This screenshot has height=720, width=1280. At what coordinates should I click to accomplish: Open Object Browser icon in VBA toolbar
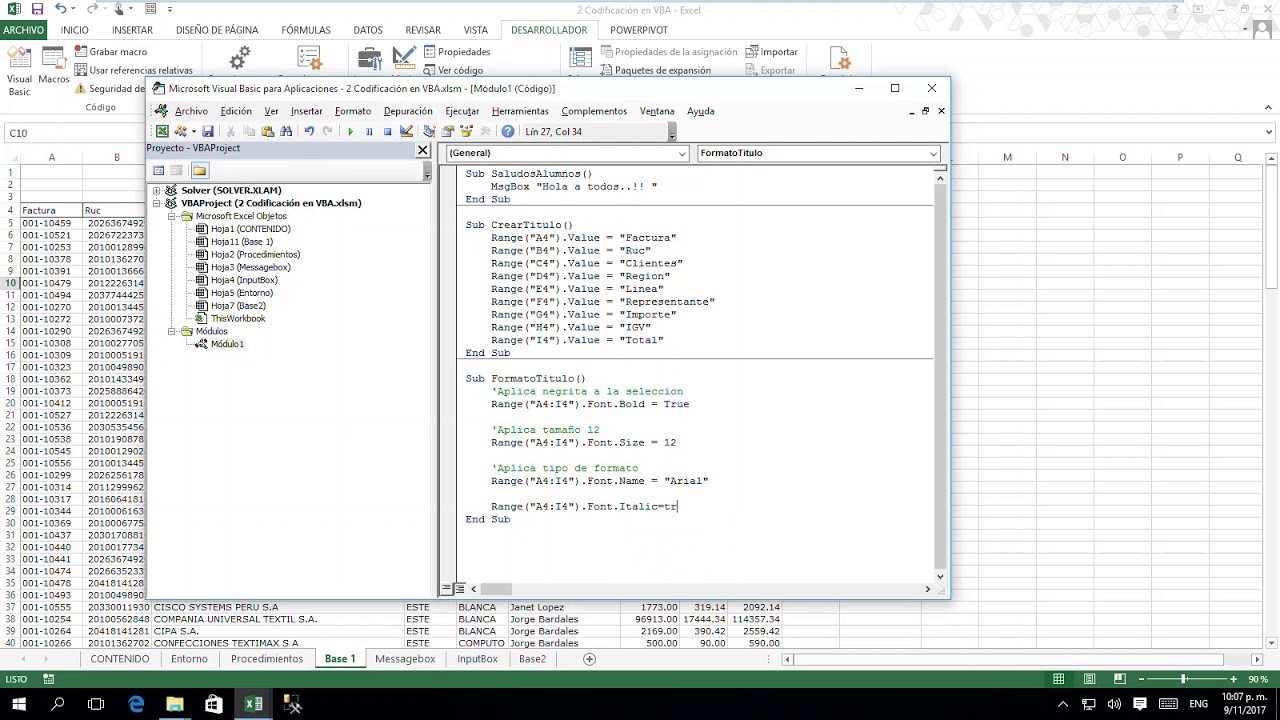click(x=466, y=131)
